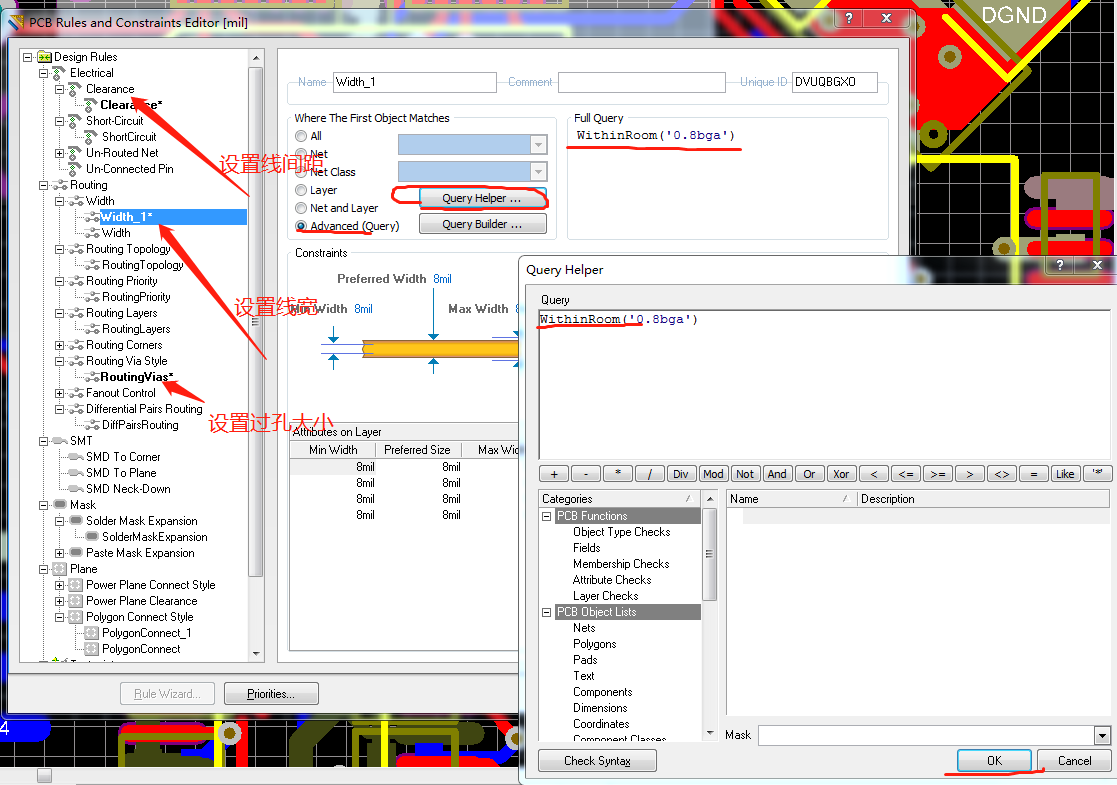Click Check Syntax button

(597, 761)
